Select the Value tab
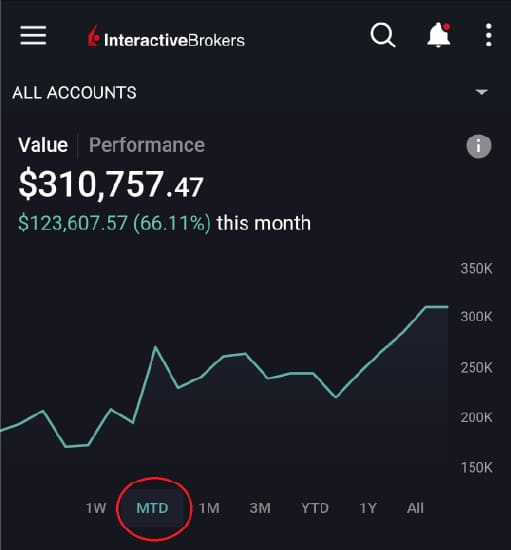Image resolution: width=511 pixels, height=550 pixels. pos(43,145)
